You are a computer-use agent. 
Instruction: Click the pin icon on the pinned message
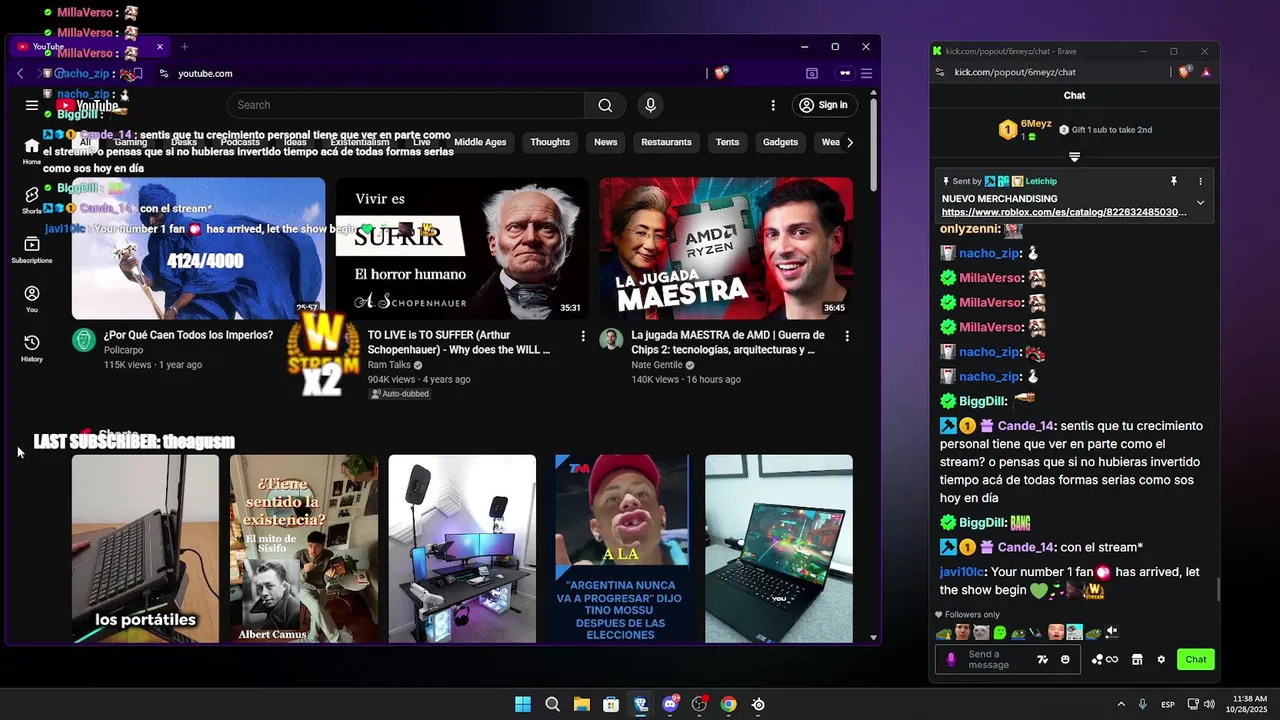pos(1174,182)
